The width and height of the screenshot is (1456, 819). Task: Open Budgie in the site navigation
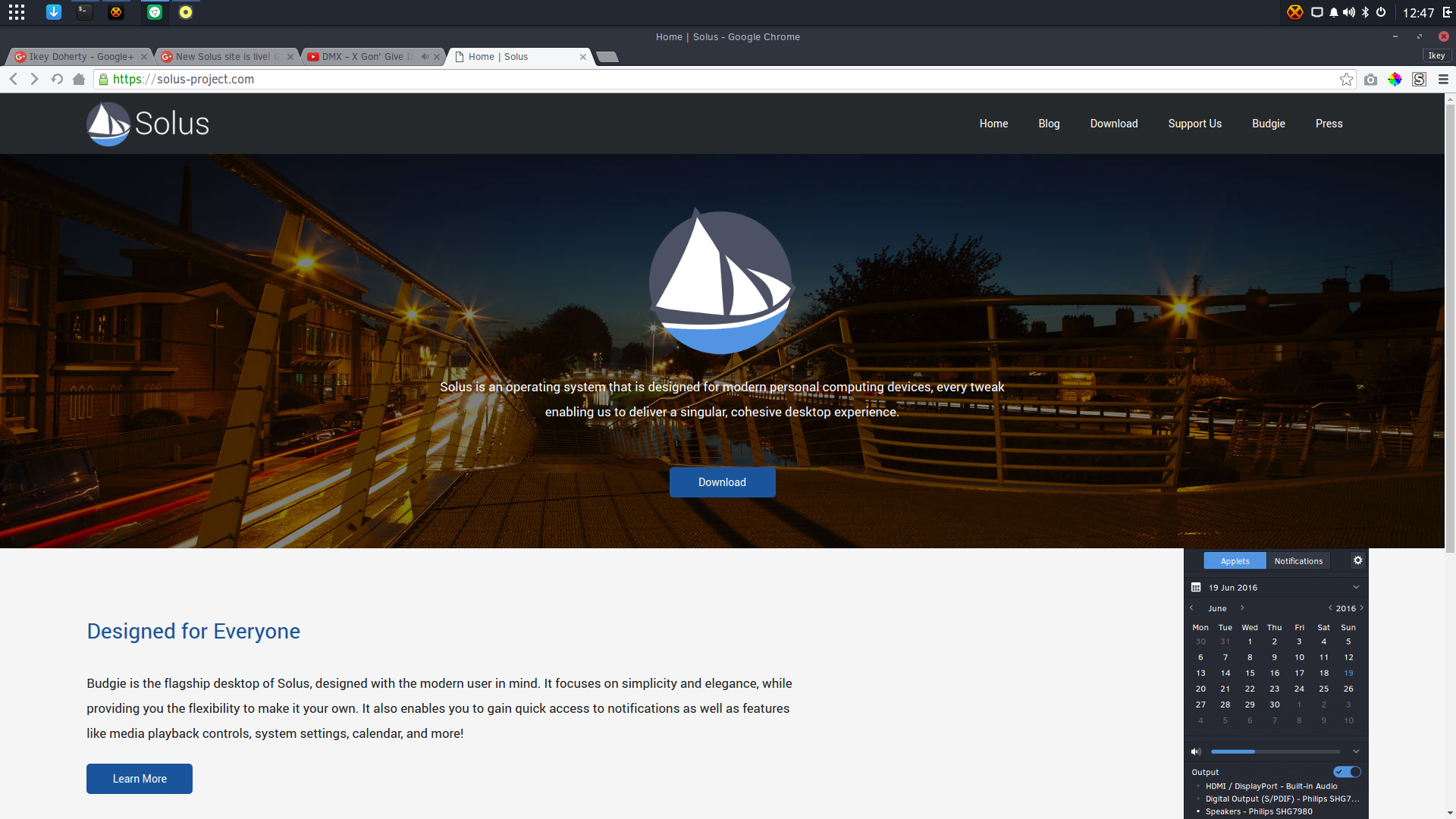point(1268,124)
